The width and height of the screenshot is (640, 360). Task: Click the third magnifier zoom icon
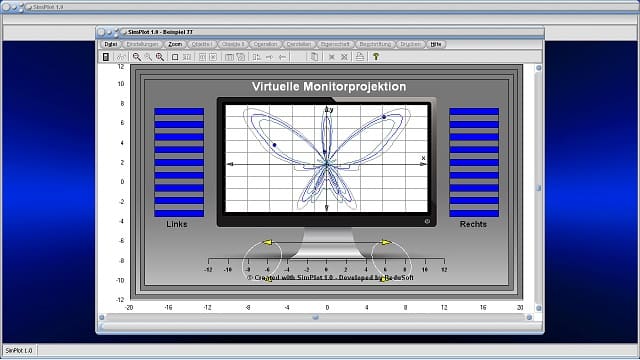pyautogui.click(x=160, y=57)
